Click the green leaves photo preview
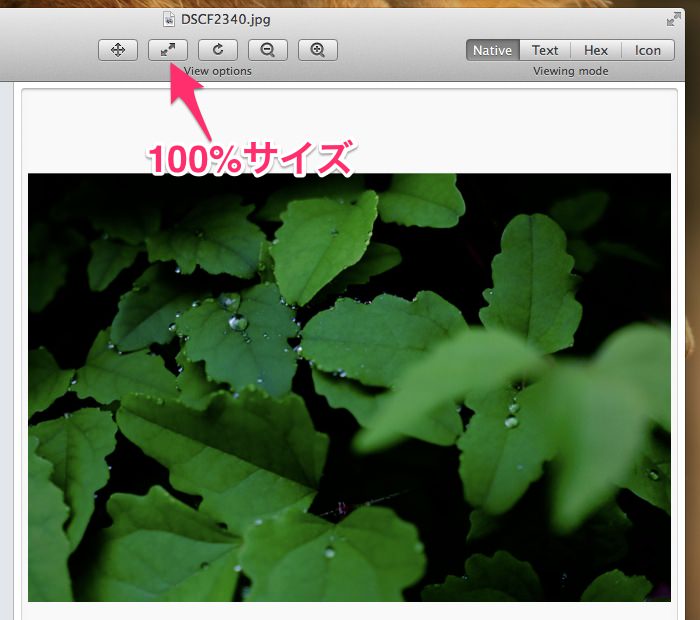This screenshot has width=700, height=620. 349,387
